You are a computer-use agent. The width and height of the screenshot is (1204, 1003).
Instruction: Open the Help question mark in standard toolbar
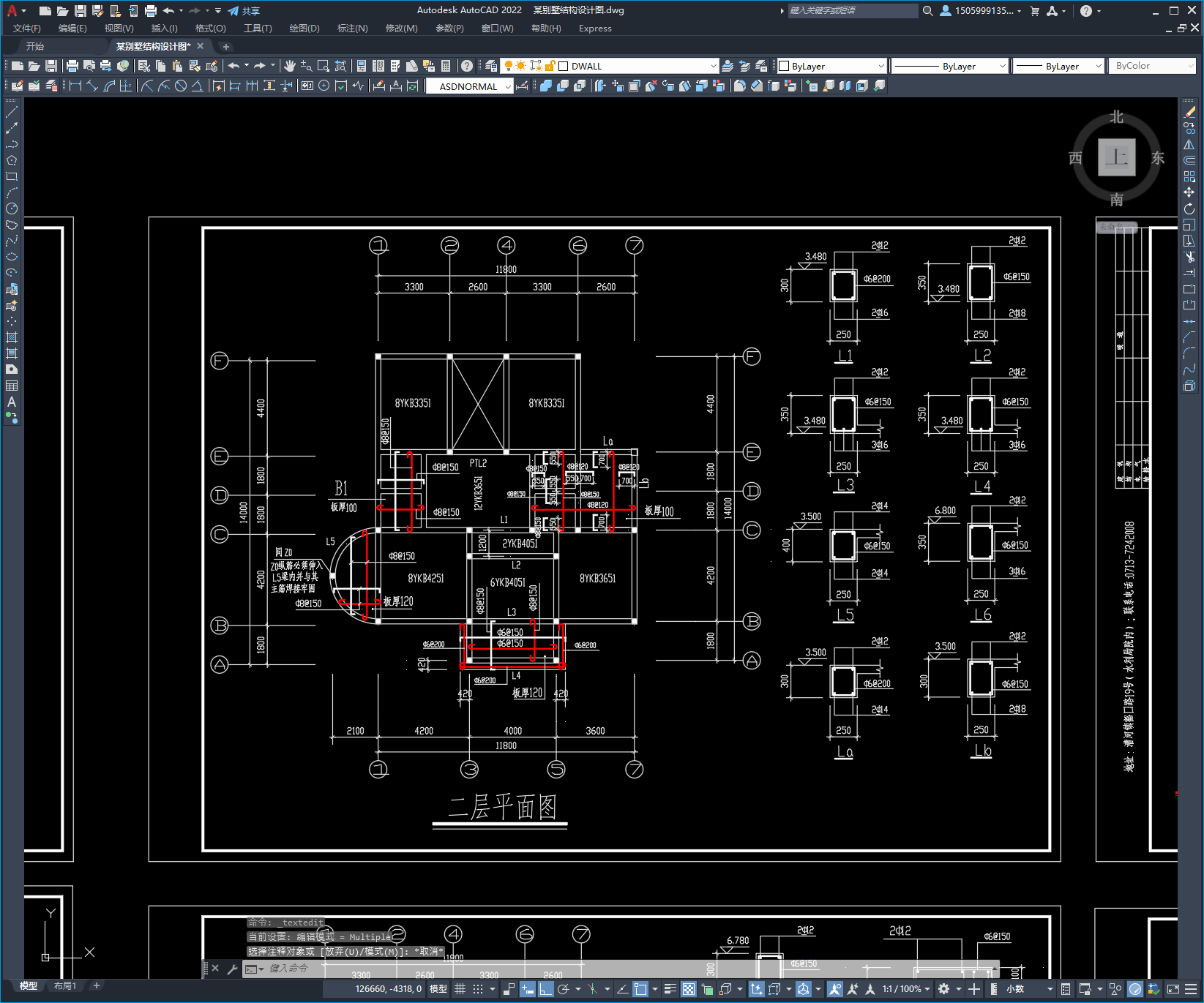[x=467, y=66]
